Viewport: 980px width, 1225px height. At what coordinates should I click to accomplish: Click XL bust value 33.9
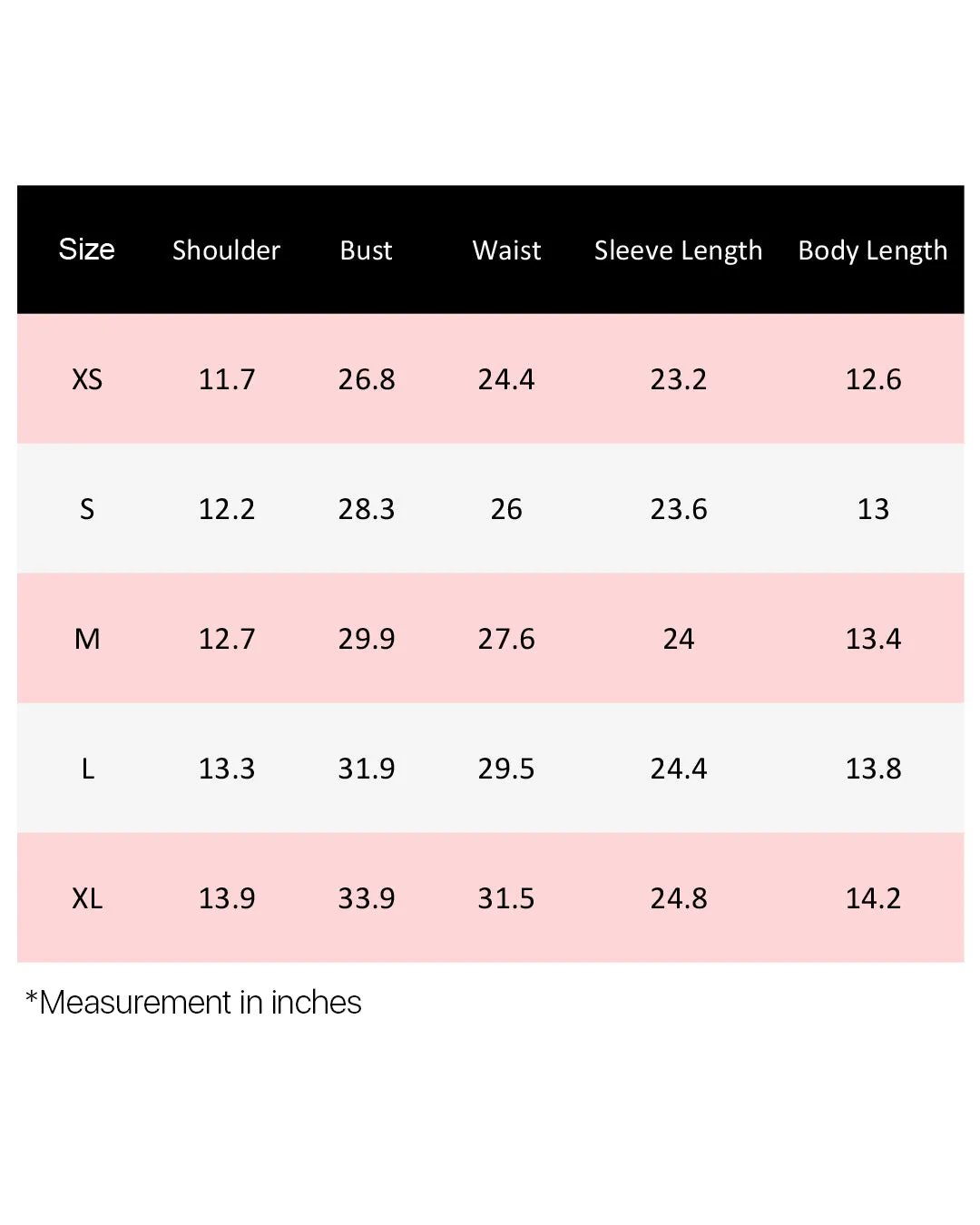[x=367, y=898]
